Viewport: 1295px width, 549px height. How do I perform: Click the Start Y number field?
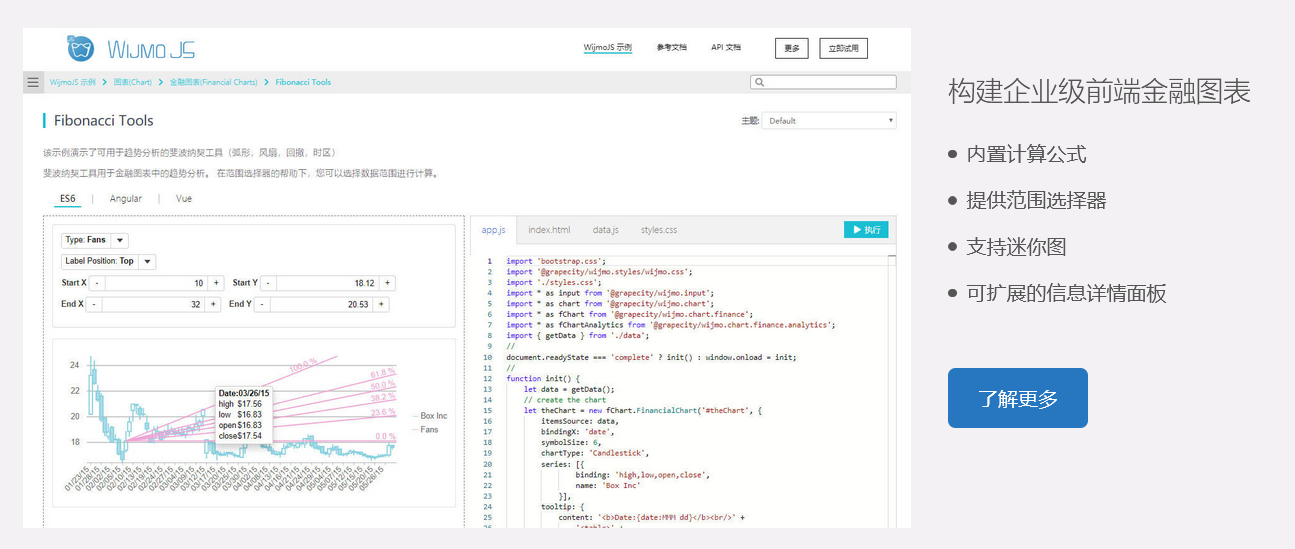328,283
